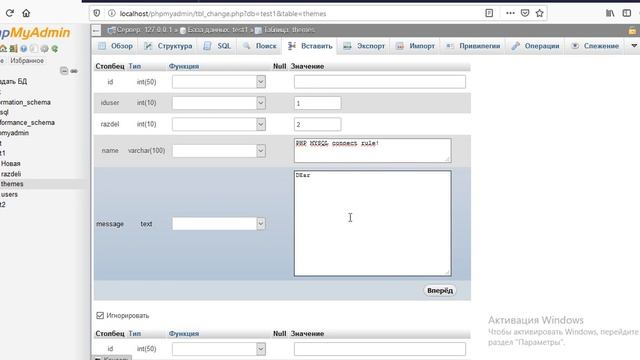Open Firefox library icon
The image size is (640, 360).
coord(610,13)
